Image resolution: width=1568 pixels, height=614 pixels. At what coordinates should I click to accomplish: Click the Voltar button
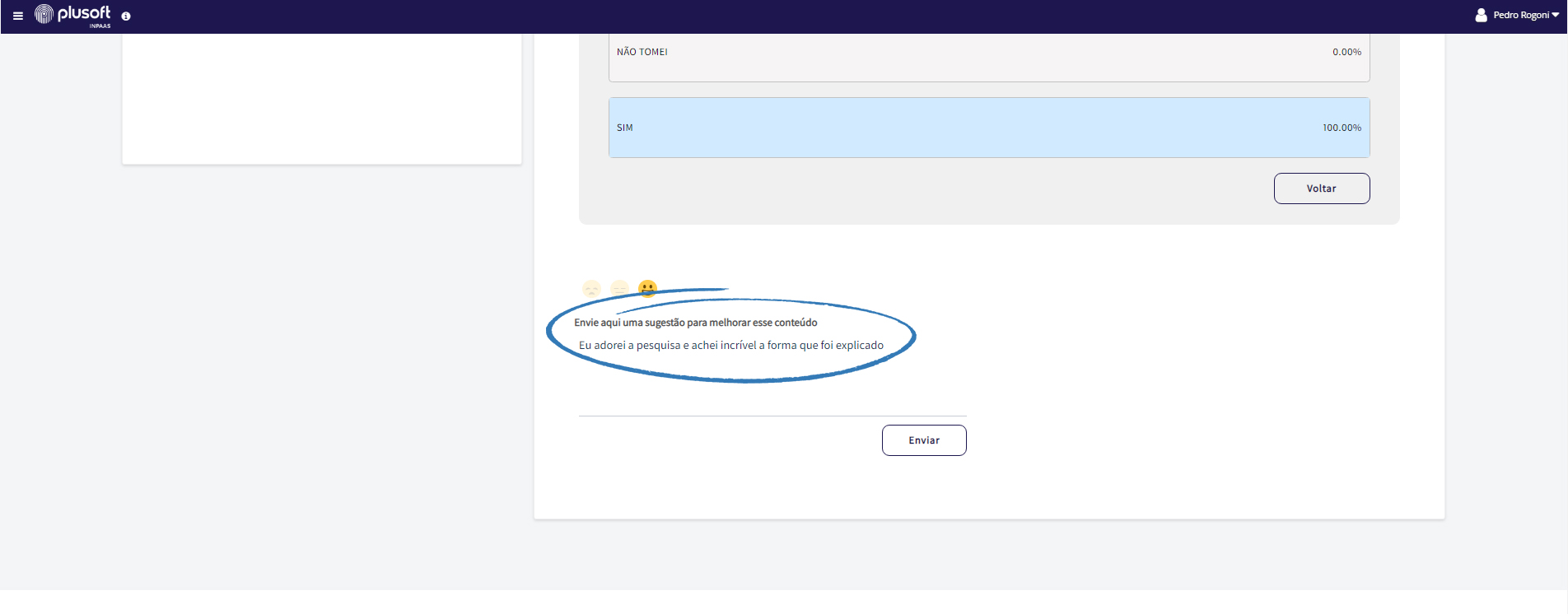click(x=1322, y=188)
